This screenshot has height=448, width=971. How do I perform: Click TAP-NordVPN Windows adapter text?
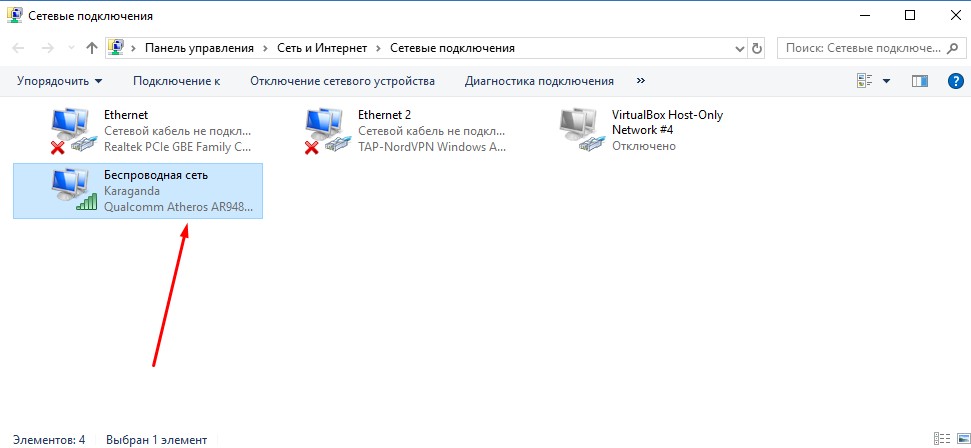coord(432,147)
